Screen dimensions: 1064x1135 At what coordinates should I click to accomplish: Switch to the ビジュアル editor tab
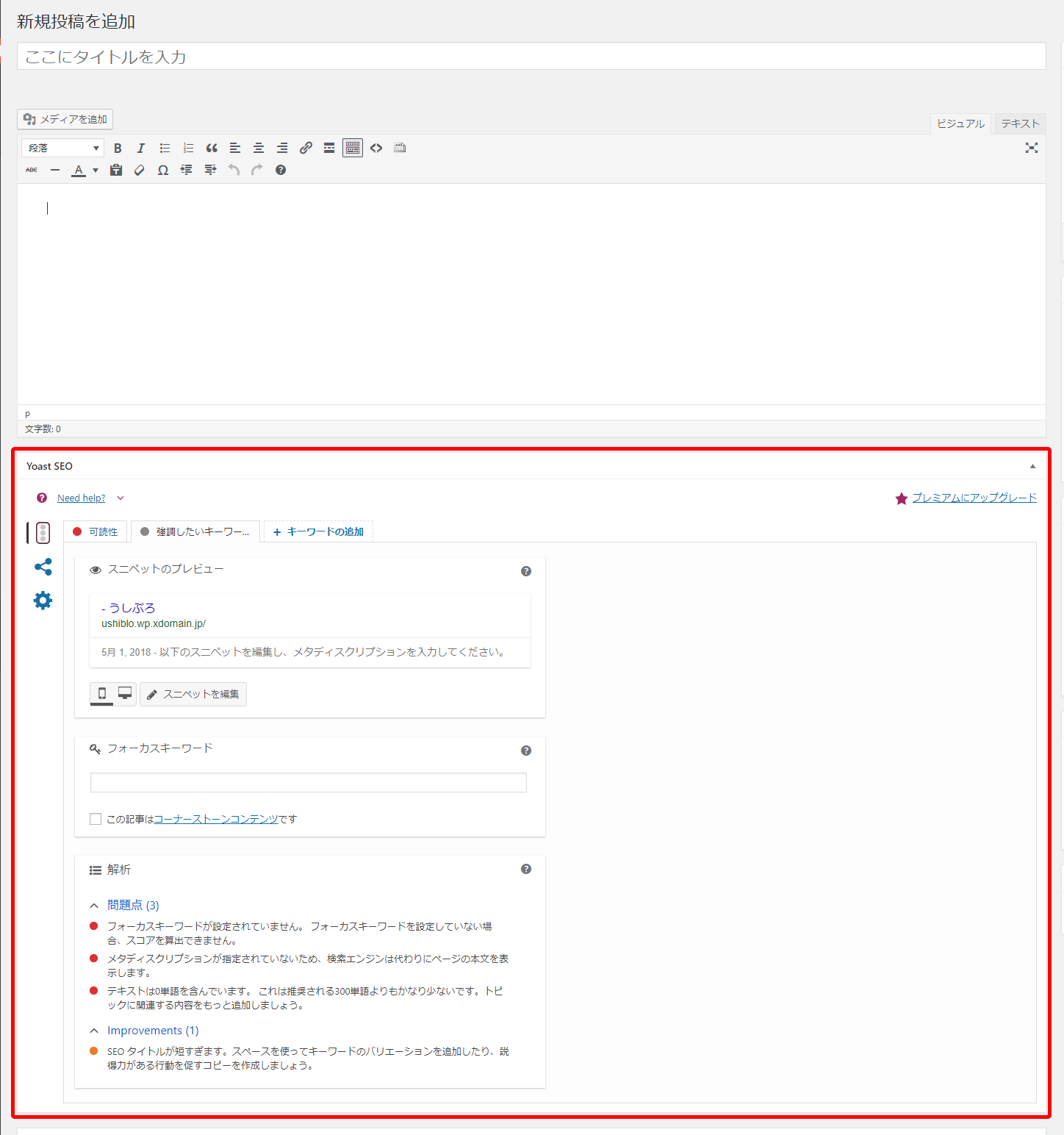coord(960,123)
